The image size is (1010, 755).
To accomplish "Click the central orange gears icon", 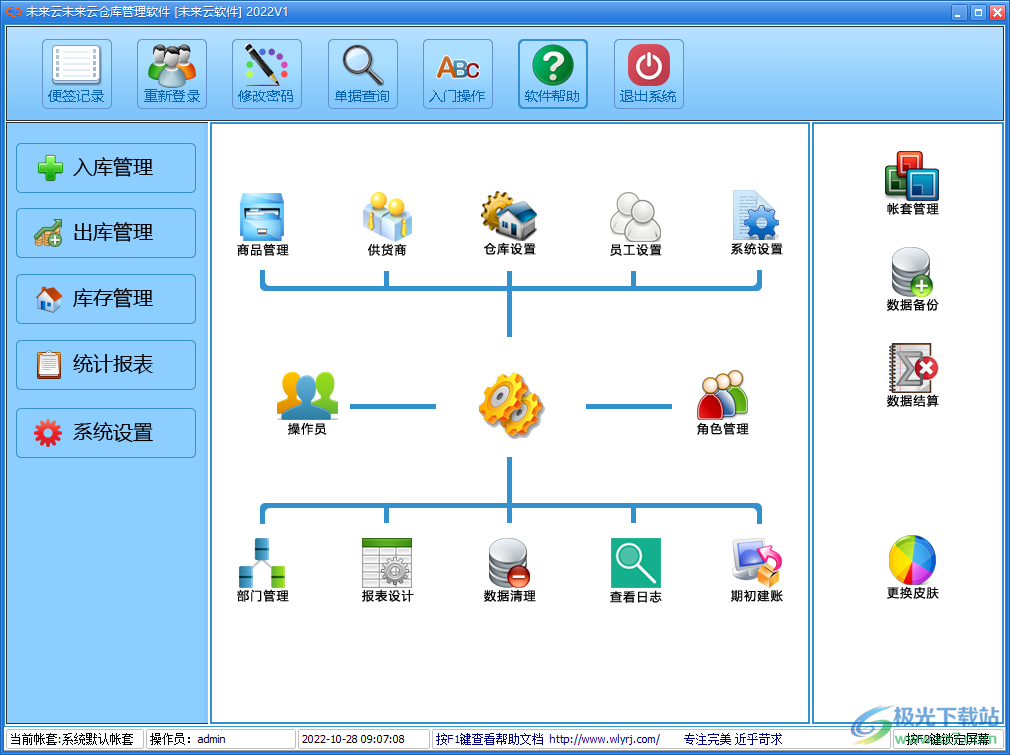I will pyautogui.click(x=511, y=405).
